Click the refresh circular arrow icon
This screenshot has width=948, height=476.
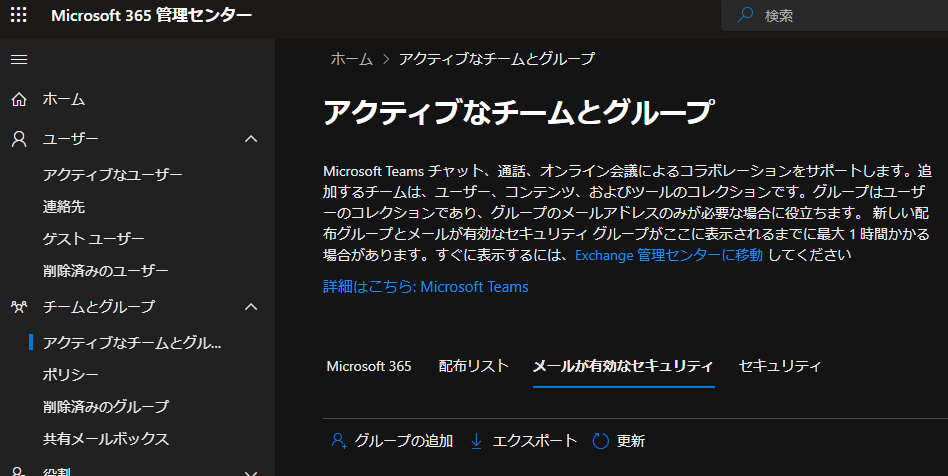600,441
